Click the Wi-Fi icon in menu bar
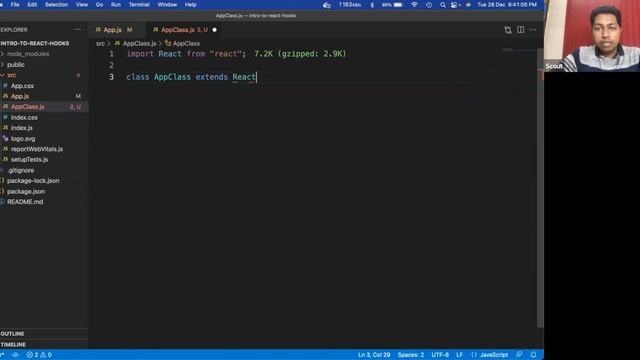This screenshot has height=360, width=640. [x=414, y=5]
